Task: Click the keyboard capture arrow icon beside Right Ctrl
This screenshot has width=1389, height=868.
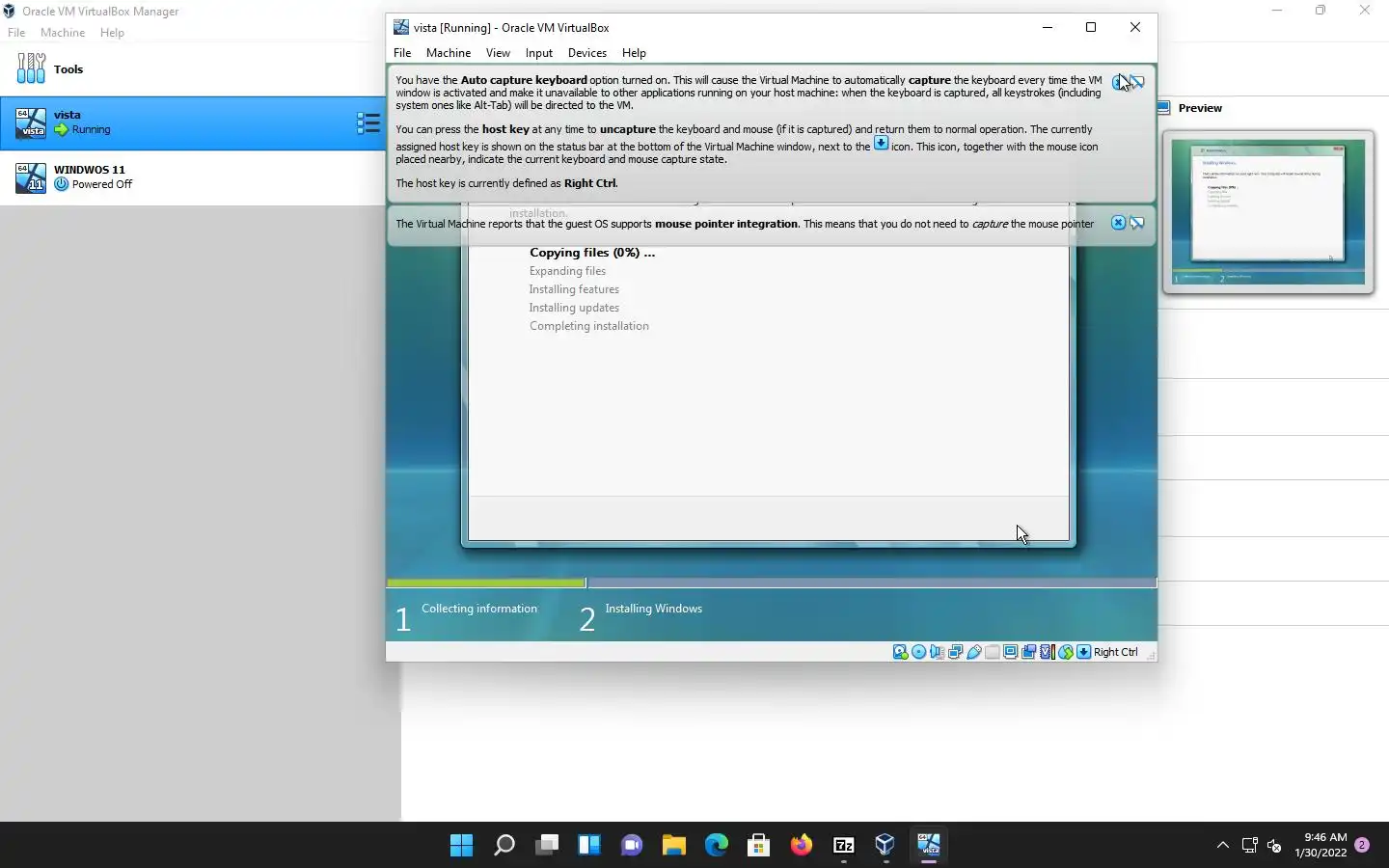Action: 1083,652
